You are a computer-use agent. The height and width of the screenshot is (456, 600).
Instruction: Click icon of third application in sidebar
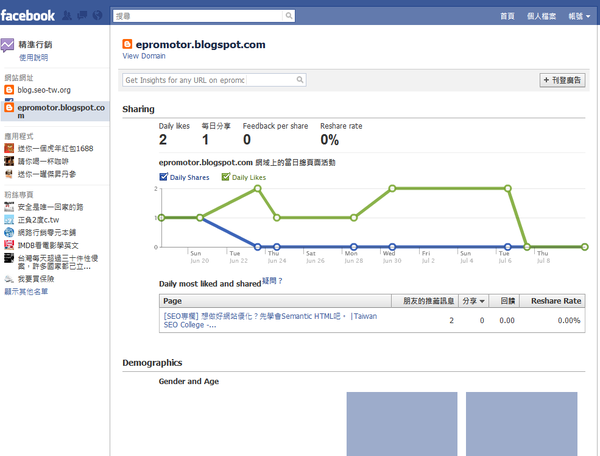[9, 174]
